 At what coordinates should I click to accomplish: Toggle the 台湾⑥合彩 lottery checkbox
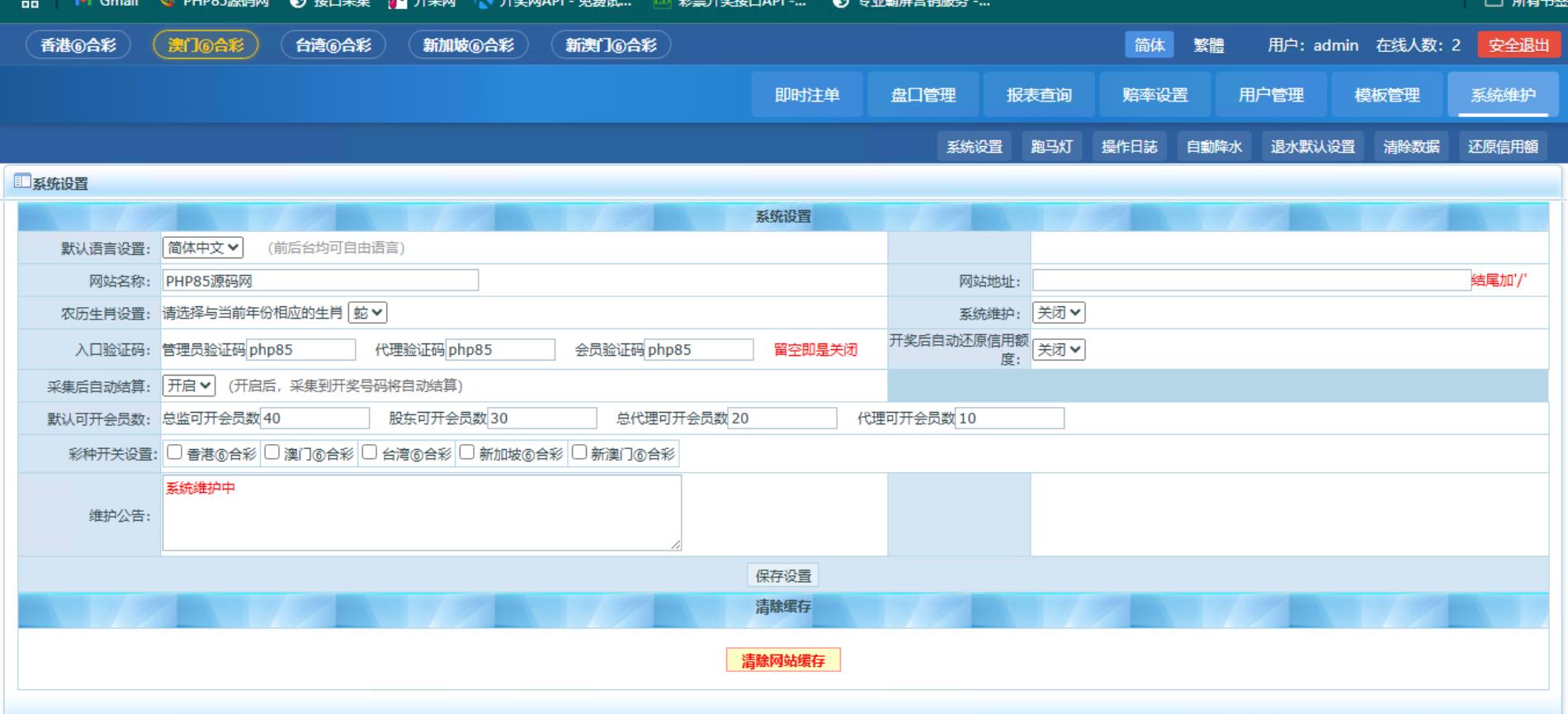[x=370, y=452]
